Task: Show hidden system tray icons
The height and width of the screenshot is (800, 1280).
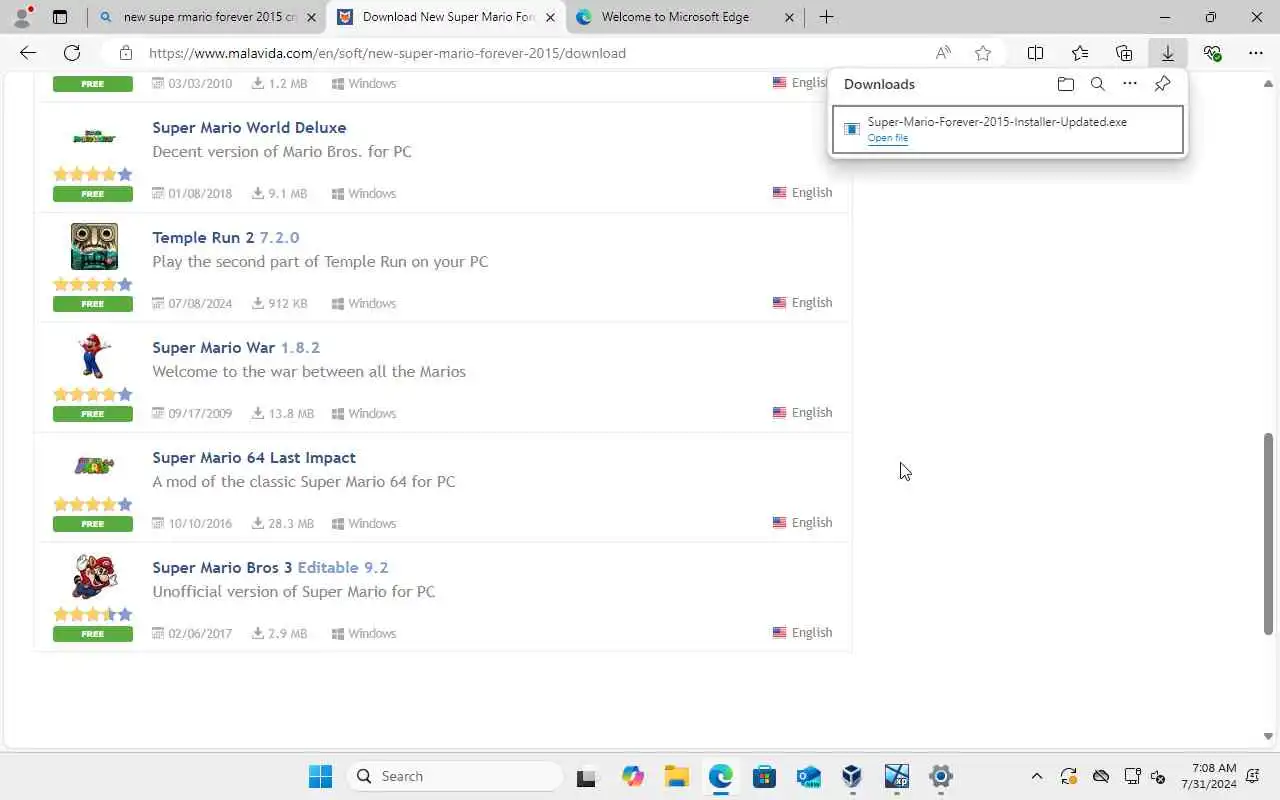Action: click(x=1037, y=776)
